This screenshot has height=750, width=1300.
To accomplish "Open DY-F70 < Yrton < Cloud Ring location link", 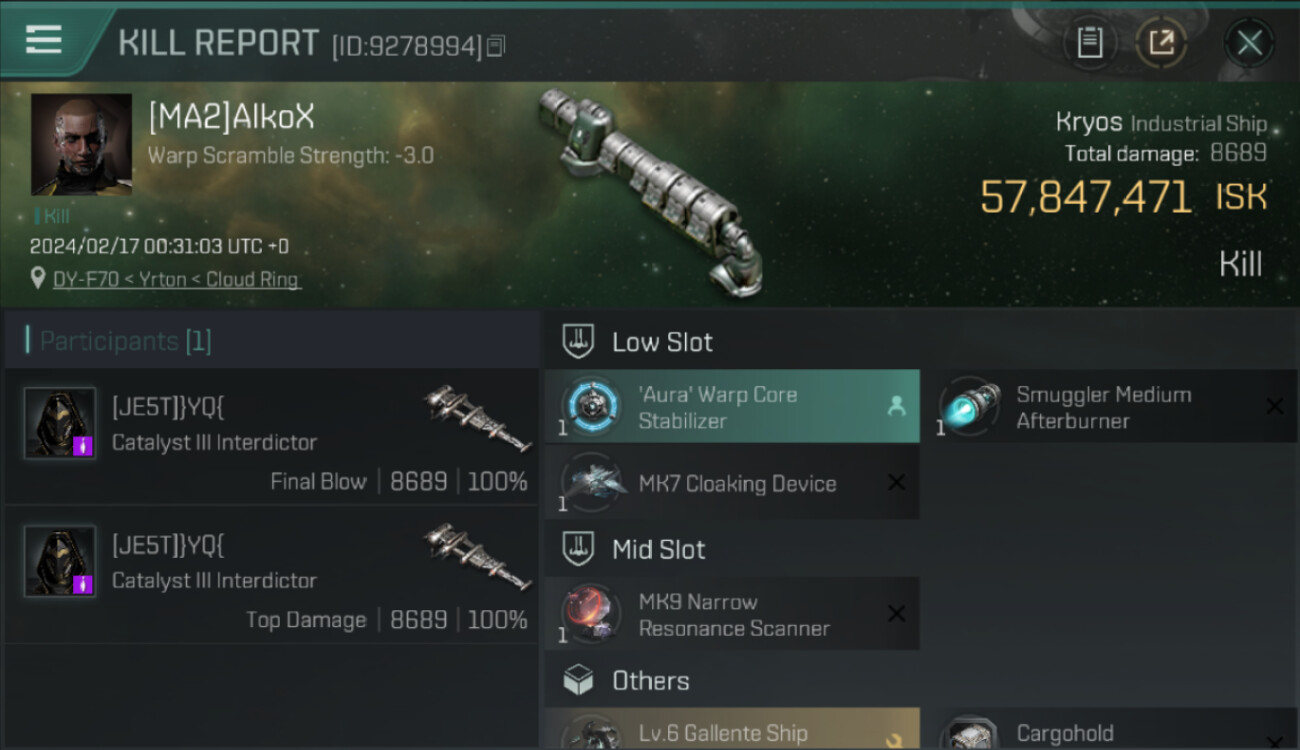I will [176, 279].
